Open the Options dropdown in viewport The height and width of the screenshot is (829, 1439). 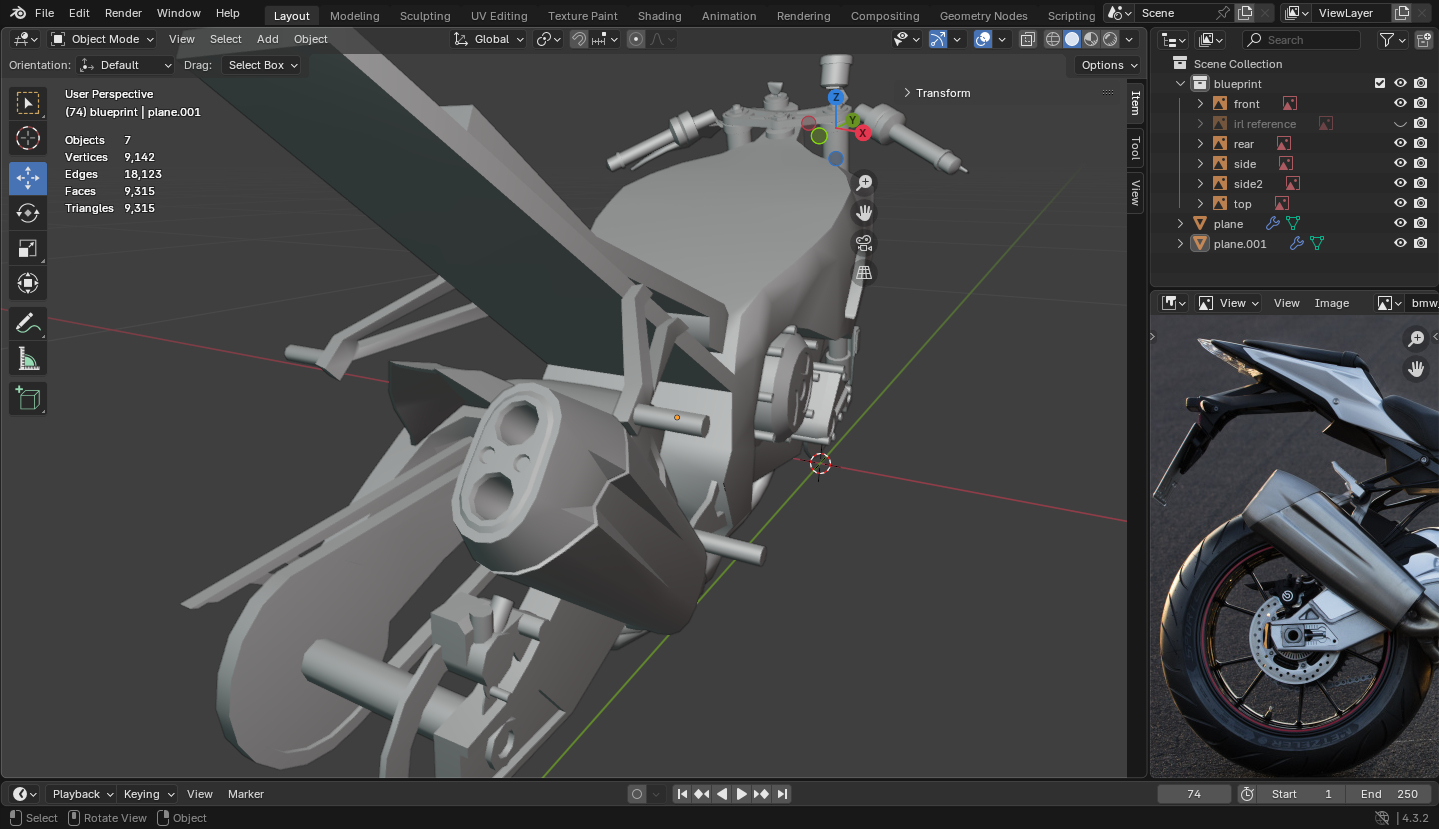pyautogui.click(x=1109, y=65)
